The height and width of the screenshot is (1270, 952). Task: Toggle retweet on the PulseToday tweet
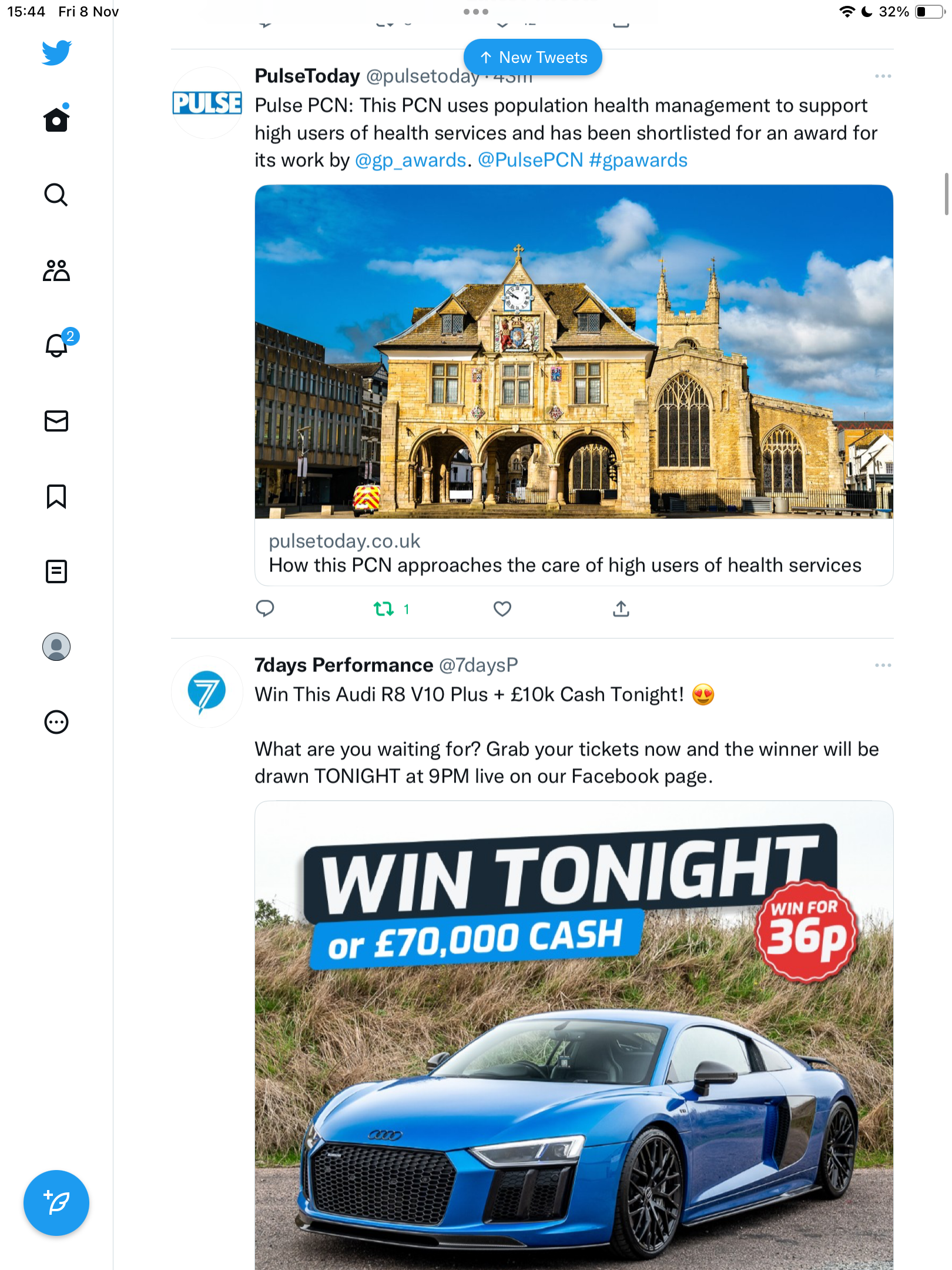391,609
